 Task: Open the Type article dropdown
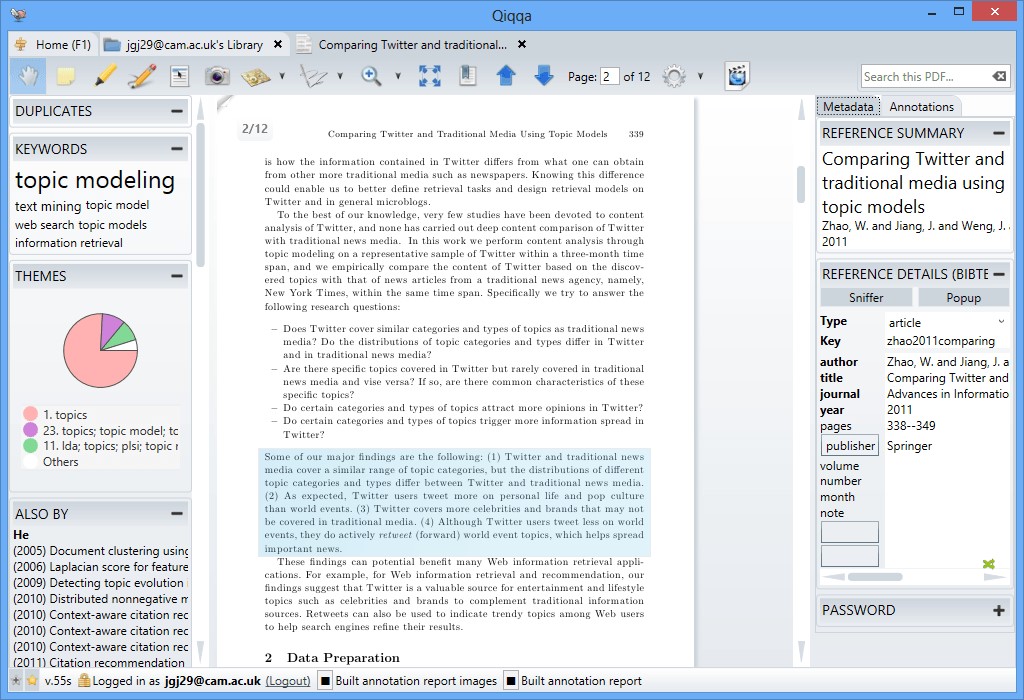[x=1001, y=322]
